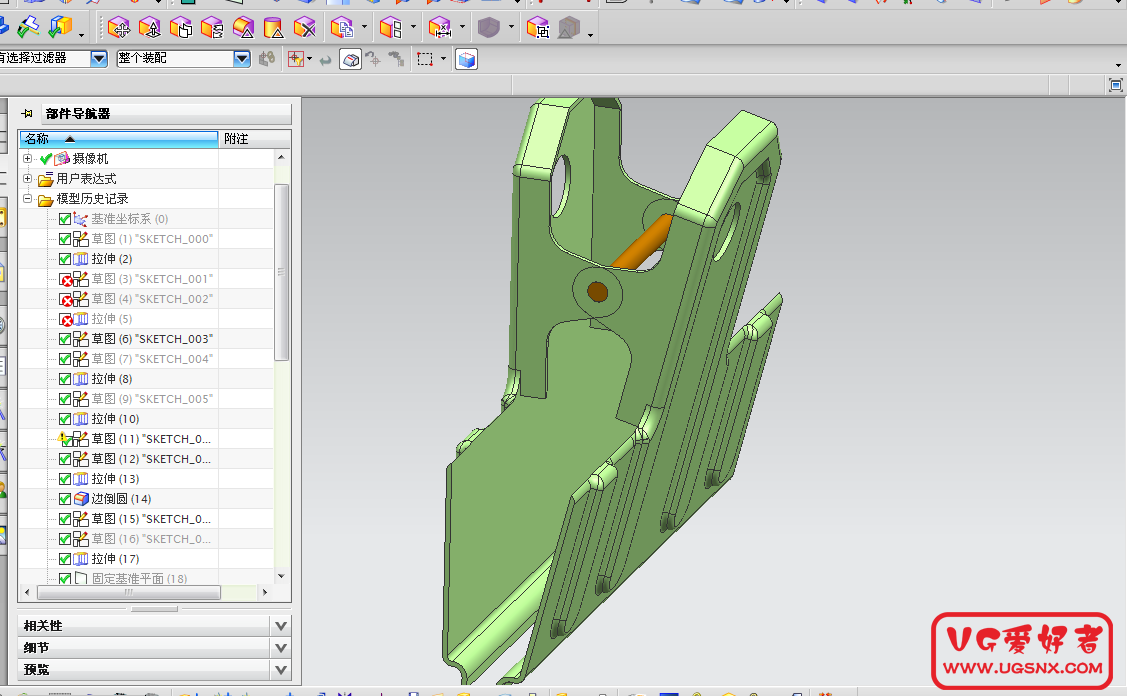Sort by the 名称 column header
Viewport: 1127px width, 696px height.
119,139
